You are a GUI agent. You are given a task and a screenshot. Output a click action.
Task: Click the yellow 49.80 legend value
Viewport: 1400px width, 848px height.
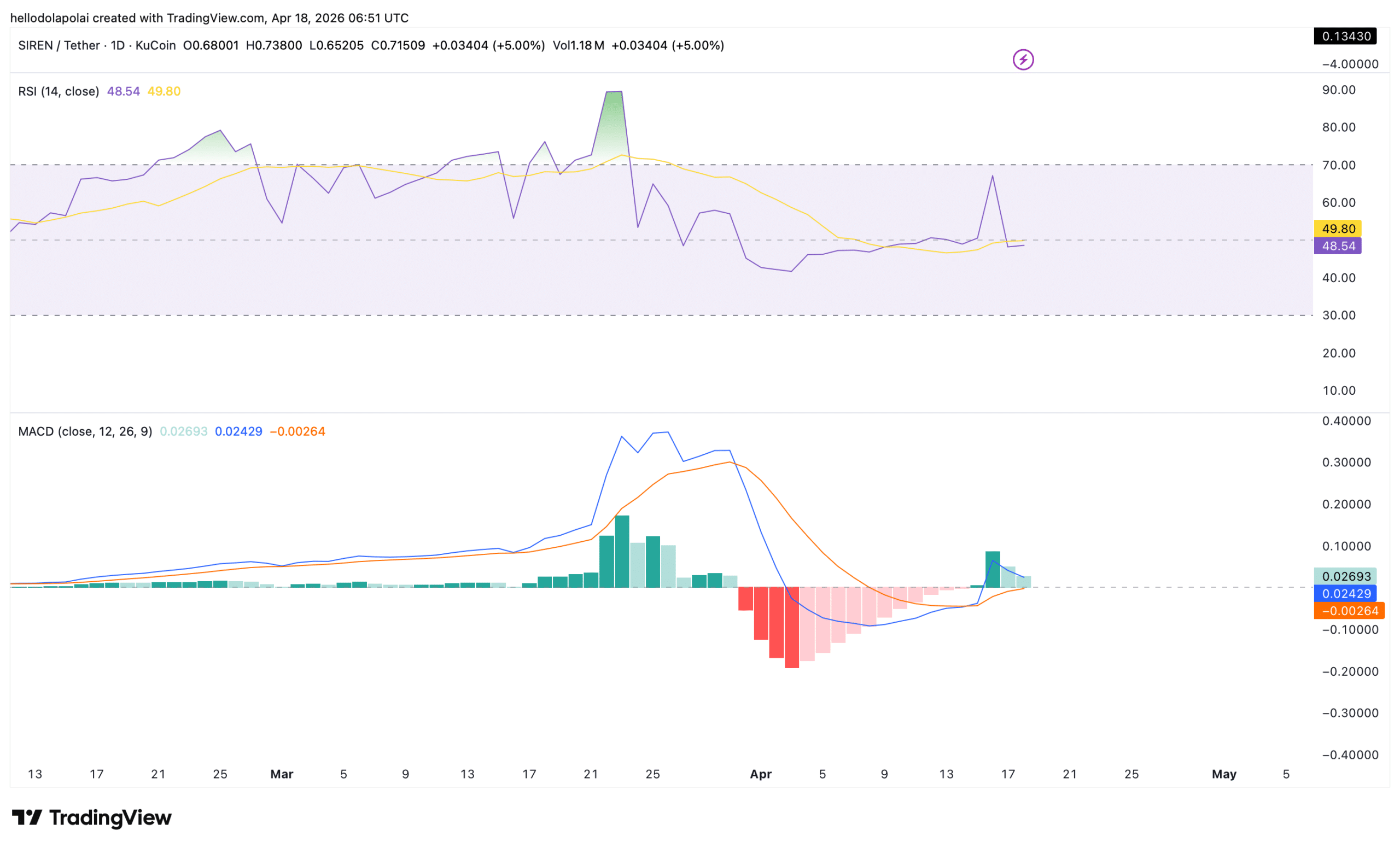(164, 91)
